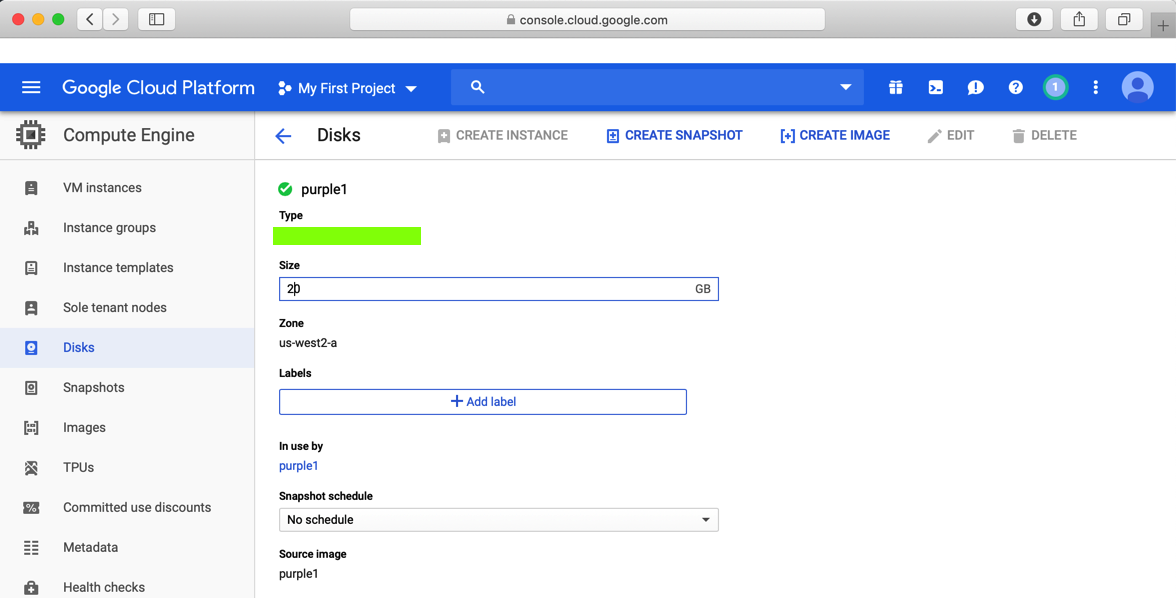Expand the Snapshot schedule dropdown
The width and height of the screenshot is (1176, 598).
[x=498, y=520]
